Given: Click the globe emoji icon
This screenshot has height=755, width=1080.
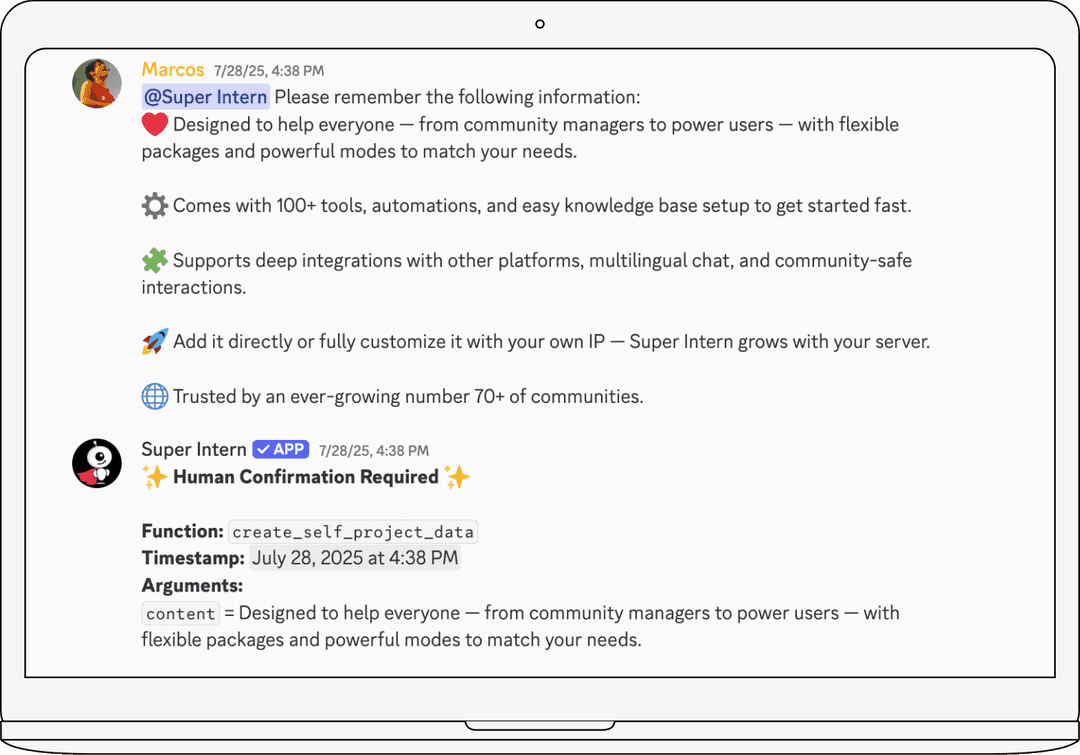Looking at the screenshot, I should 153,396.
